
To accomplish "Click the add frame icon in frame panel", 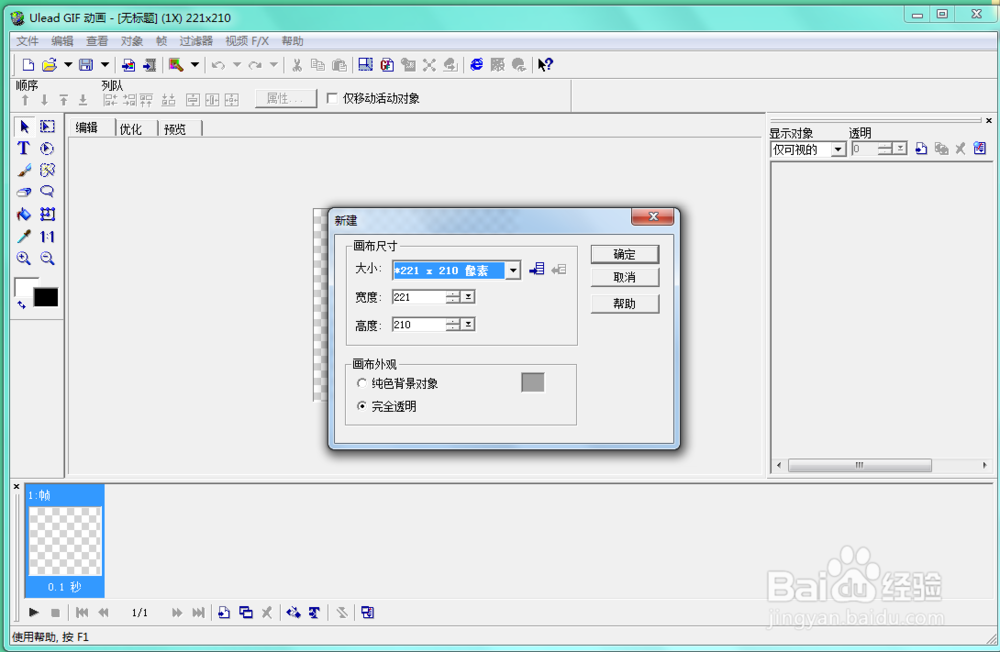I will (x=224, y=612).
